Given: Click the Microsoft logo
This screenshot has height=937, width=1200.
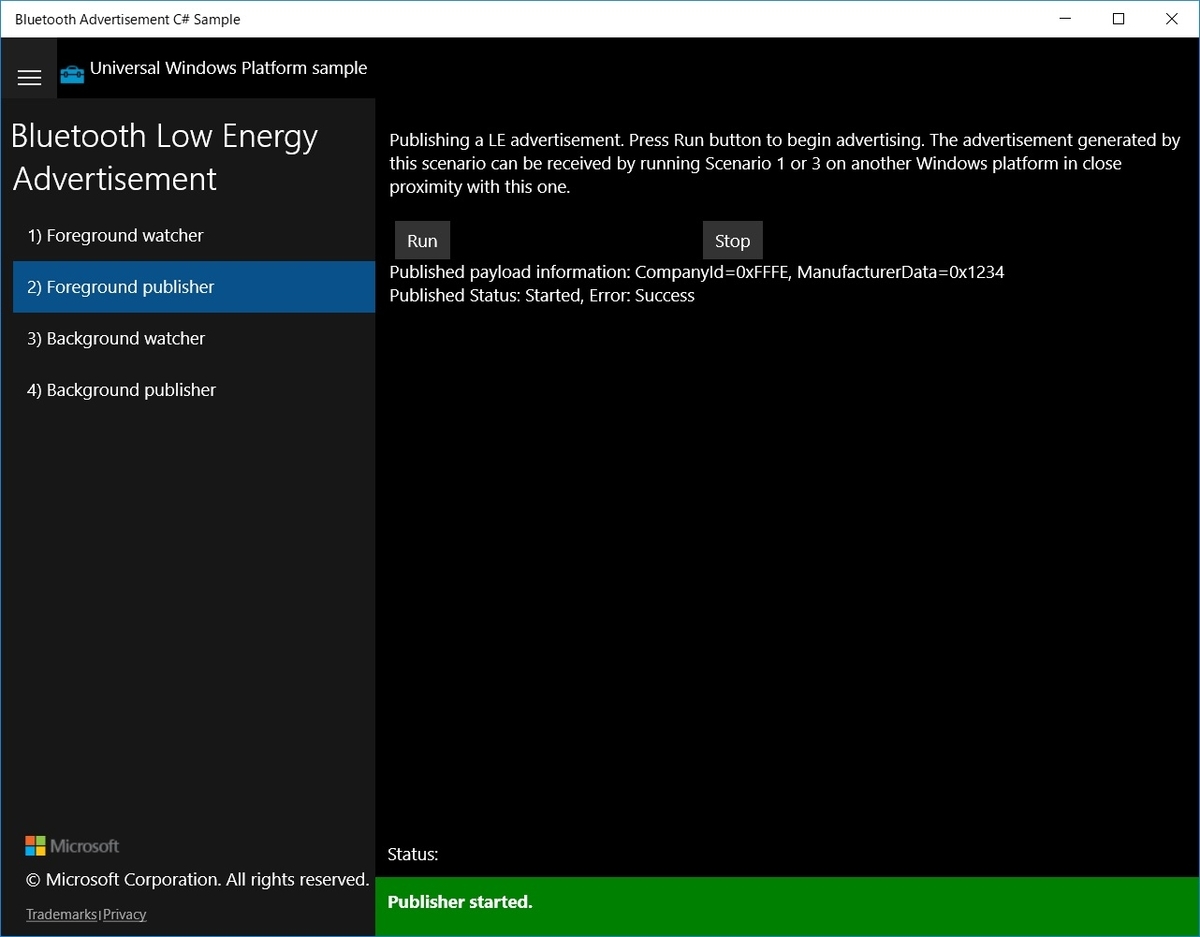Looking at the screenshot, I should click(x=72, y=846).
